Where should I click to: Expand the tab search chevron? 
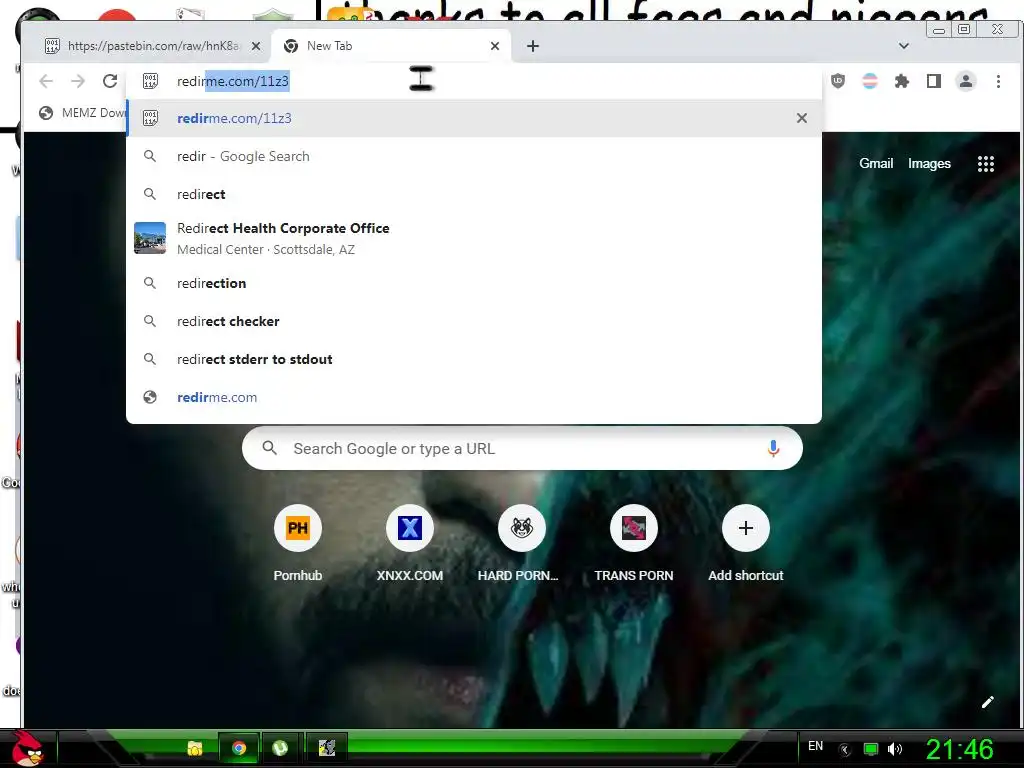coord(904,46)
